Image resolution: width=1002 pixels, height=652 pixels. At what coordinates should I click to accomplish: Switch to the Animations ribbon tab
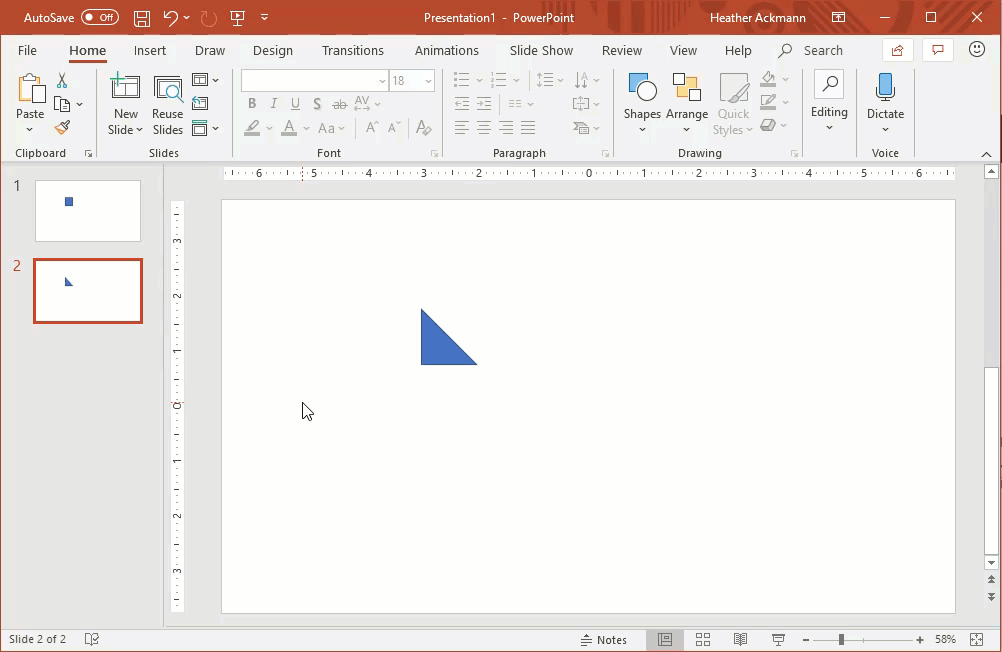point(446,50)
